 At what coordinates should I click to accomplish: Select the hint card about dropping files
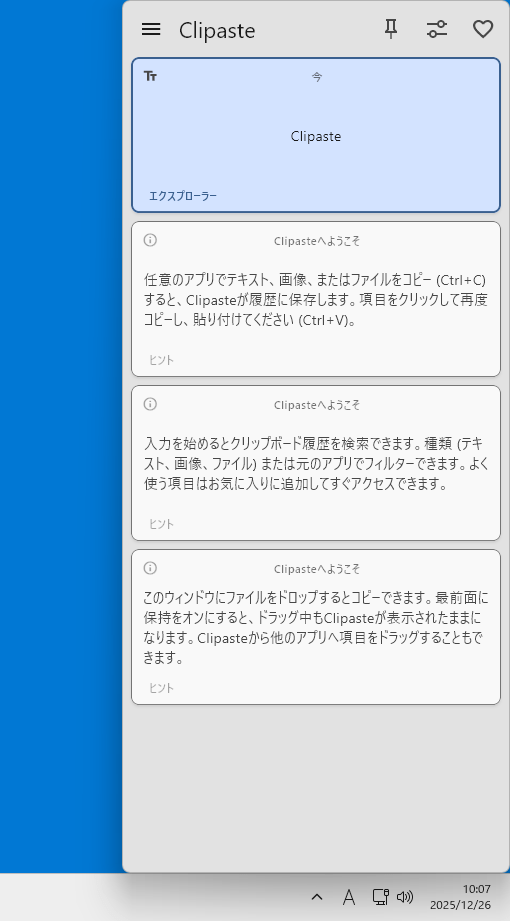tap(316, 627)
